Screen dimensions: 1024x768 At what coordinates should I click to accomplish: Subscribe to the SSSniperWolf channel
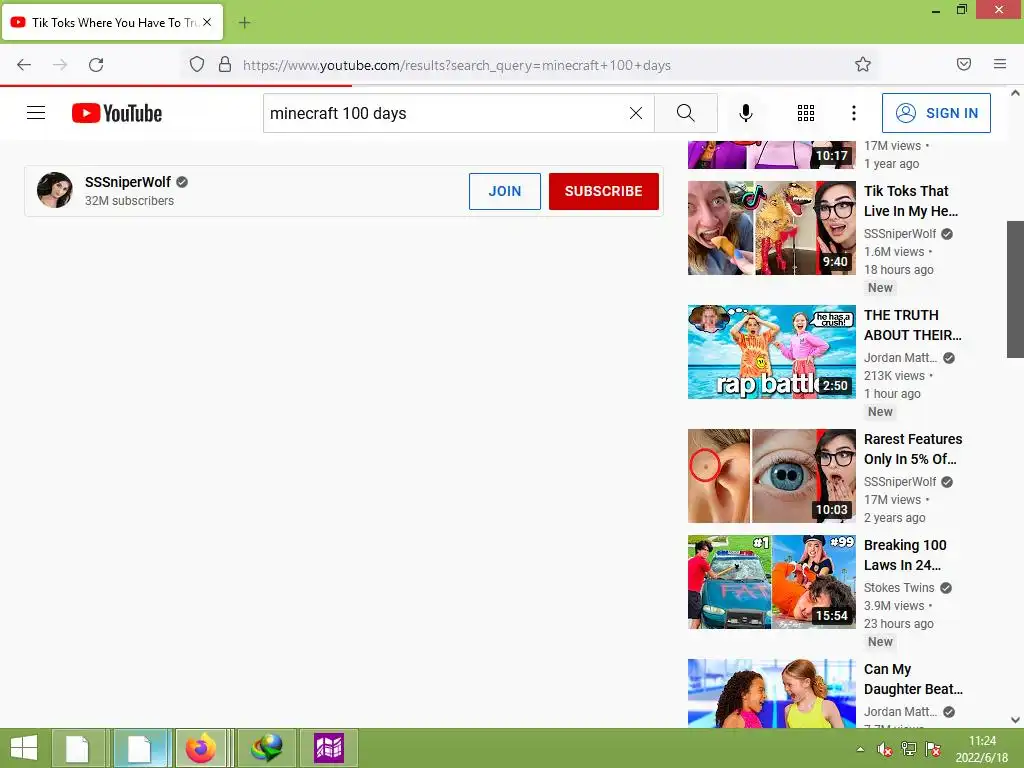603,191
